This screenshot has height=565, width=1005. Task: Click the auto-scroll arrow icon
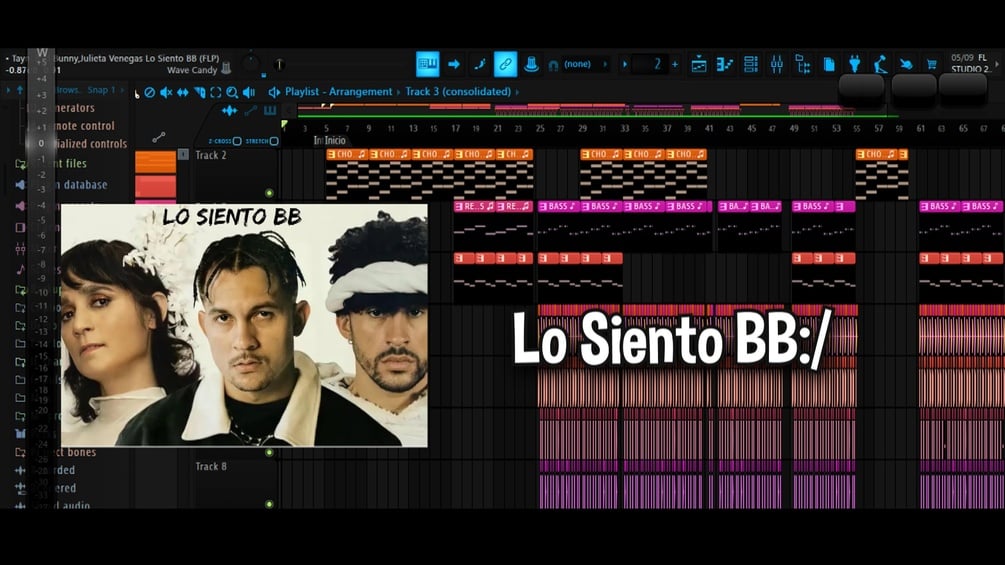tap(454, 64)
